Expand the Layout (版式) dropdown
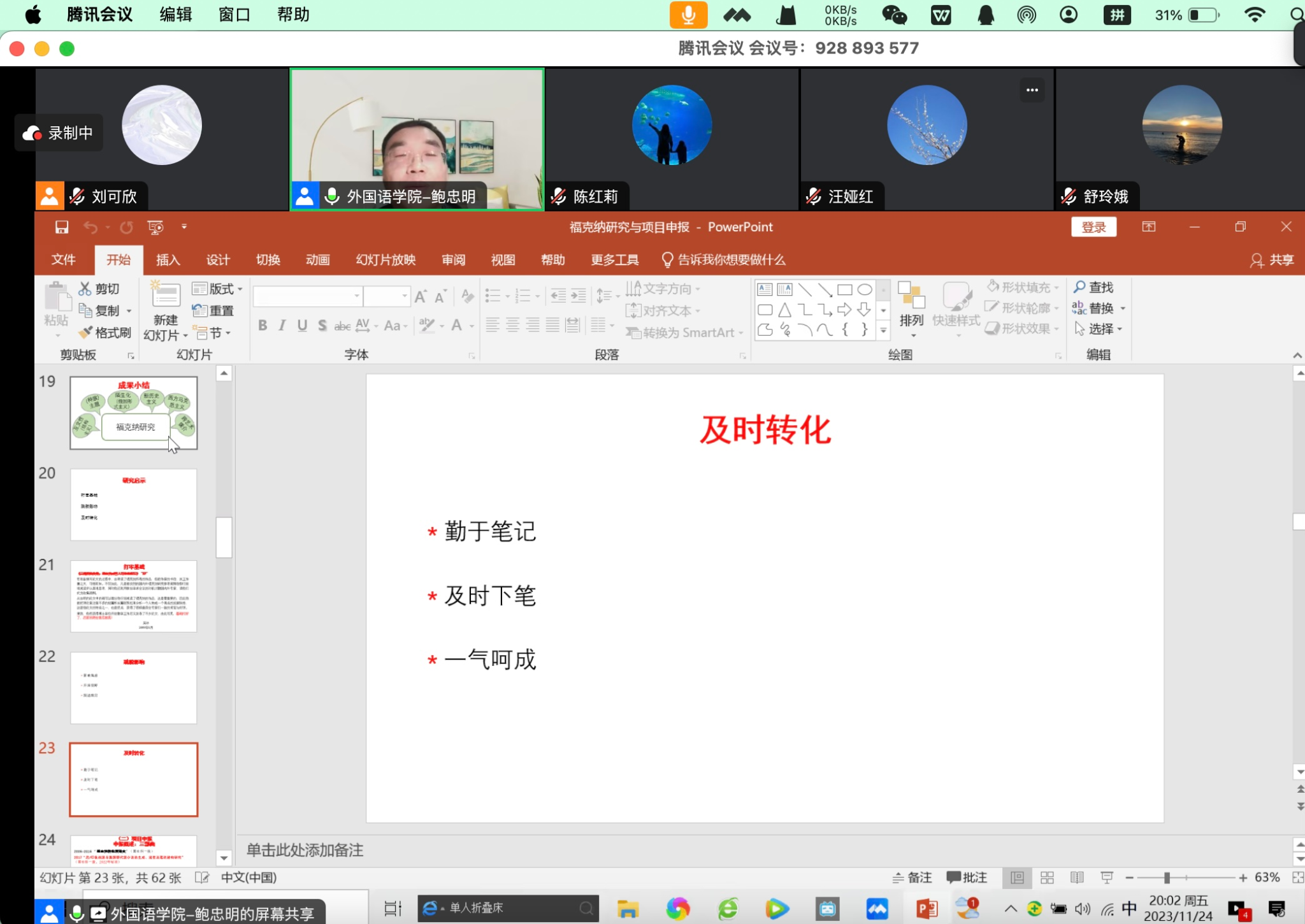 (218, 289)
